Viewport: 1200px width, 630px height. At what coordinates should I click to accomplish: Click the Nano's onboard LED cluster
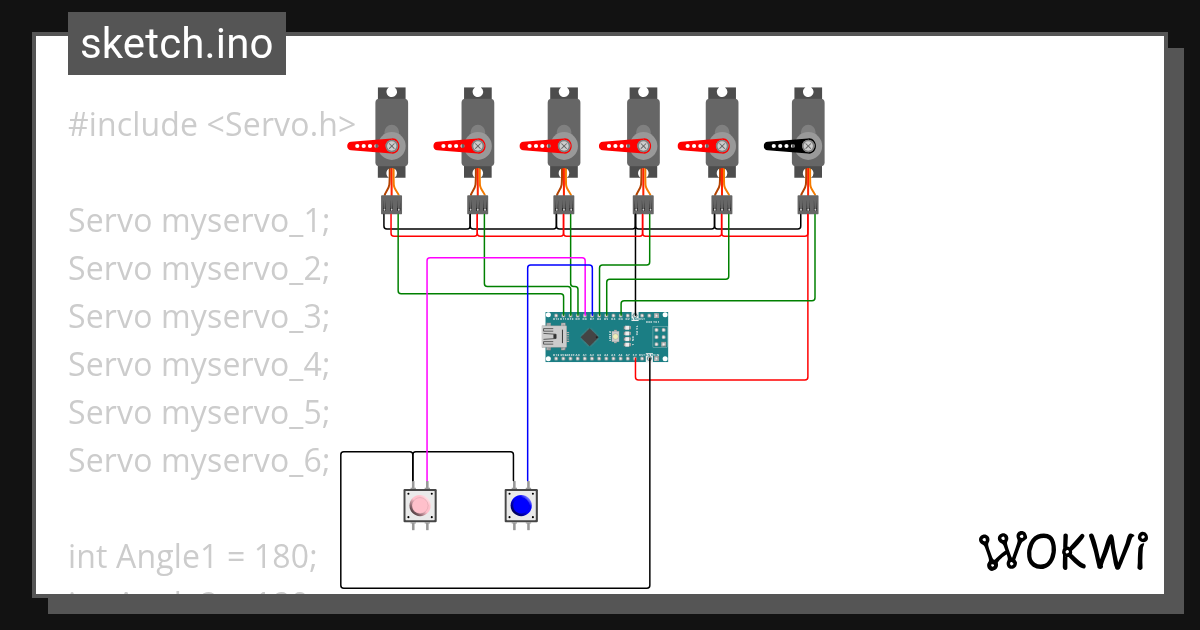(627, 336)
